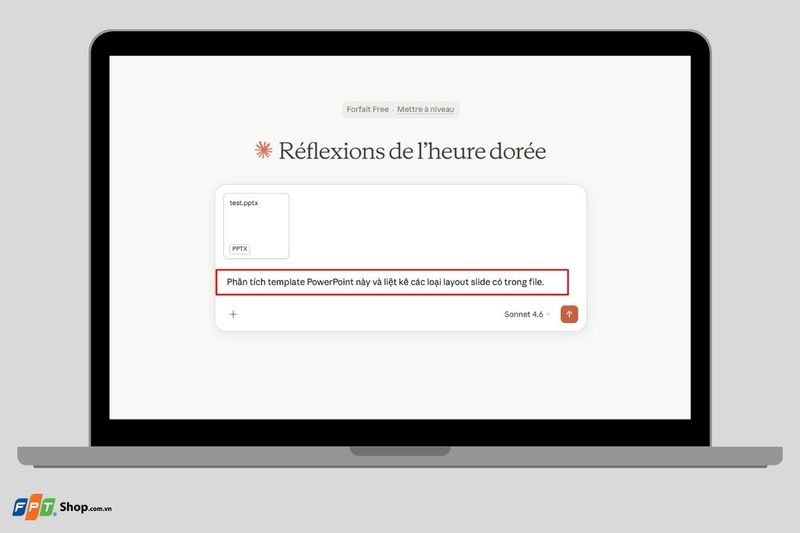Viewport: 800px width, 533px height.
Task: Click the plus attachment icon
Action: click(x=233, y=314)
